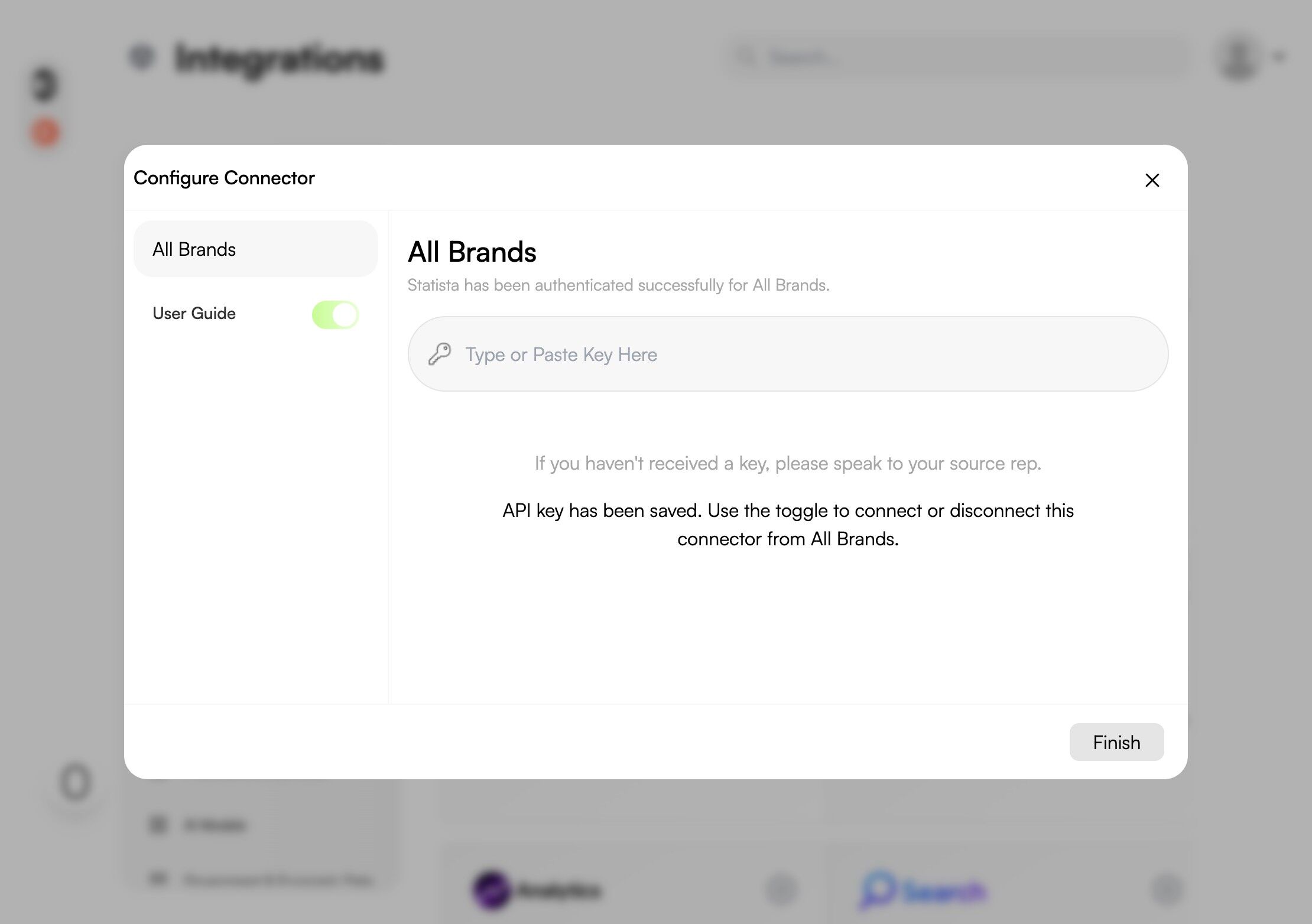Image resolution: width=1312 pixels, height=924 pixels.
Task: Click the magnifier icon in background search
Action: pos(747,57)
